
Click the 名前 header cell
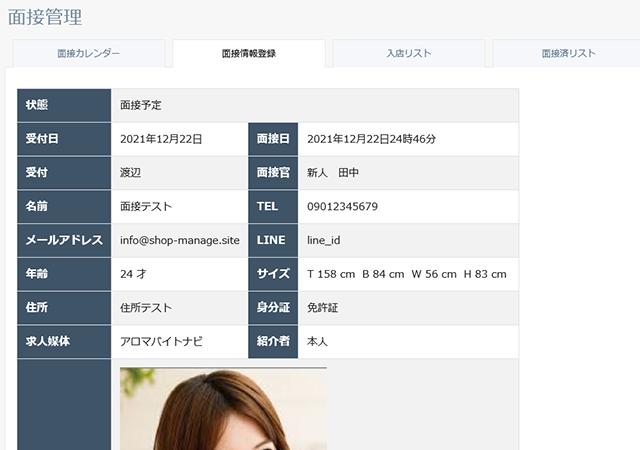click(x=64, y=207)
